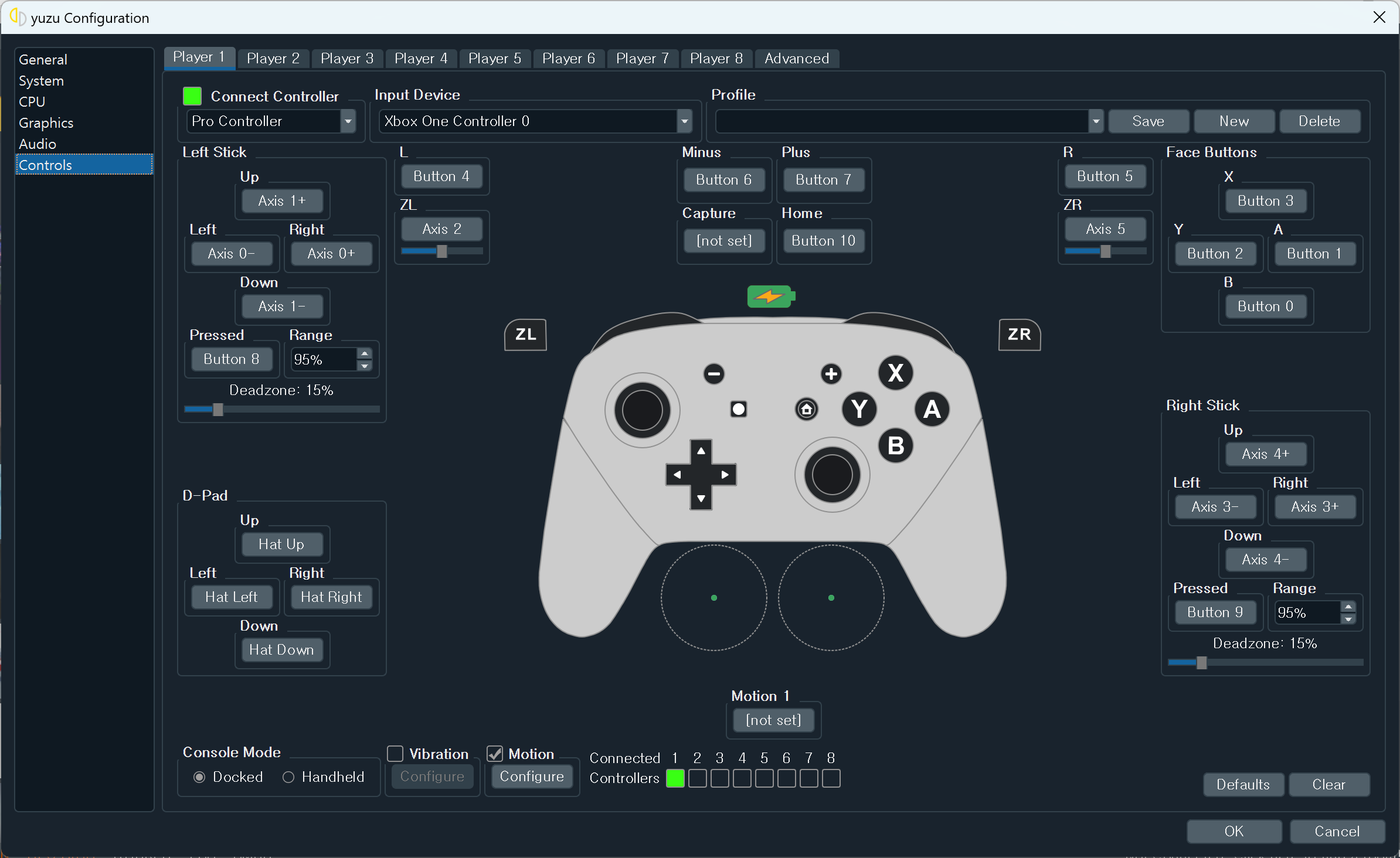Confirm settings with OK
This screenshot has height=858, width=1400.
click(1234, 832)
